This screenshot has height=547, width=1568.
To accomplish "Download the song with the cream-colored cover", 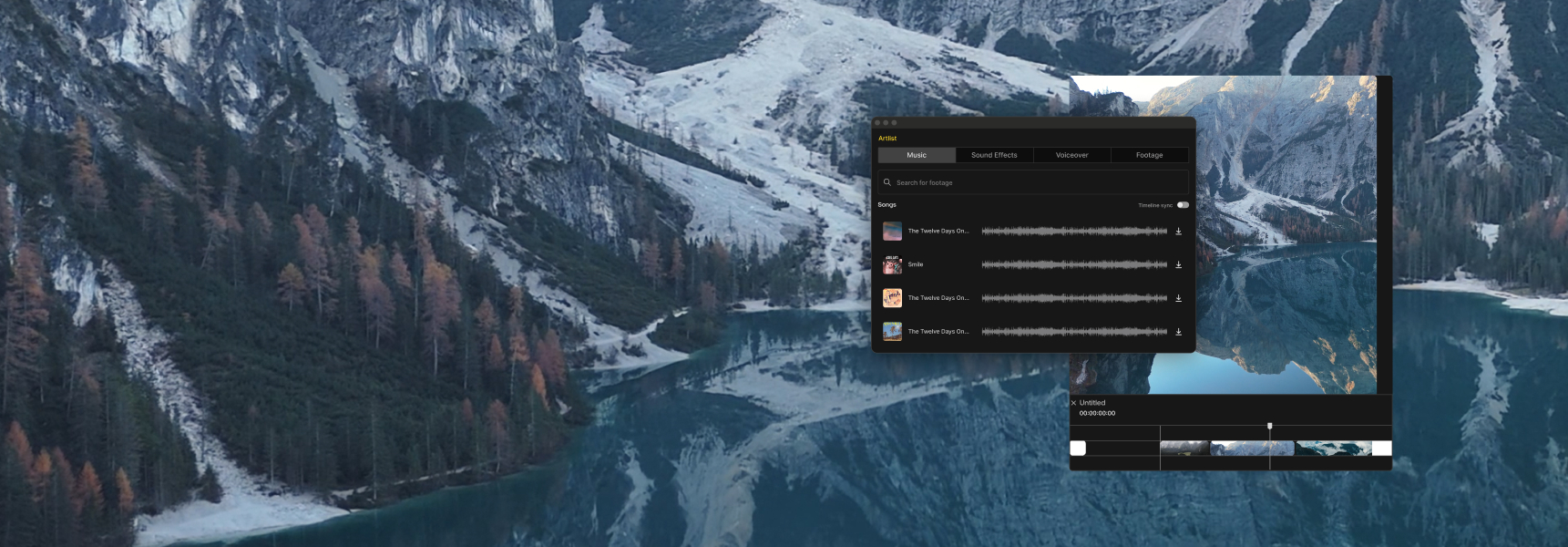I will pos(1178,298).
